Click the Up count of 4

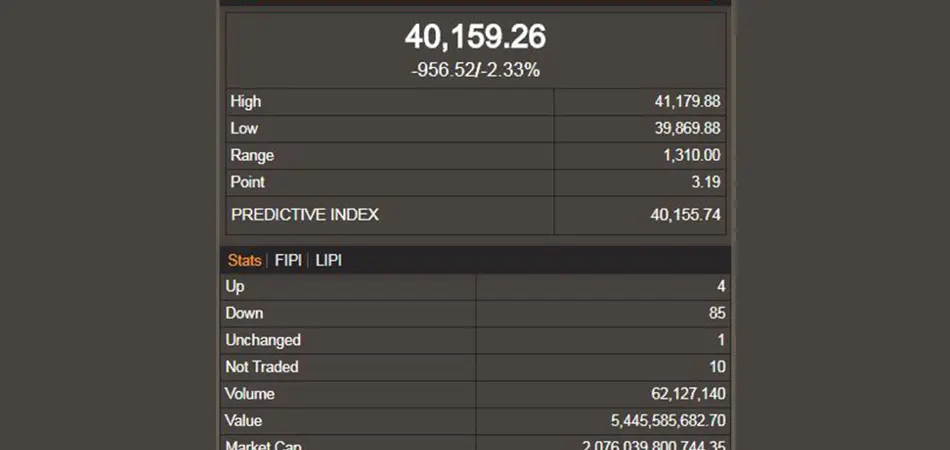(721, 286)
